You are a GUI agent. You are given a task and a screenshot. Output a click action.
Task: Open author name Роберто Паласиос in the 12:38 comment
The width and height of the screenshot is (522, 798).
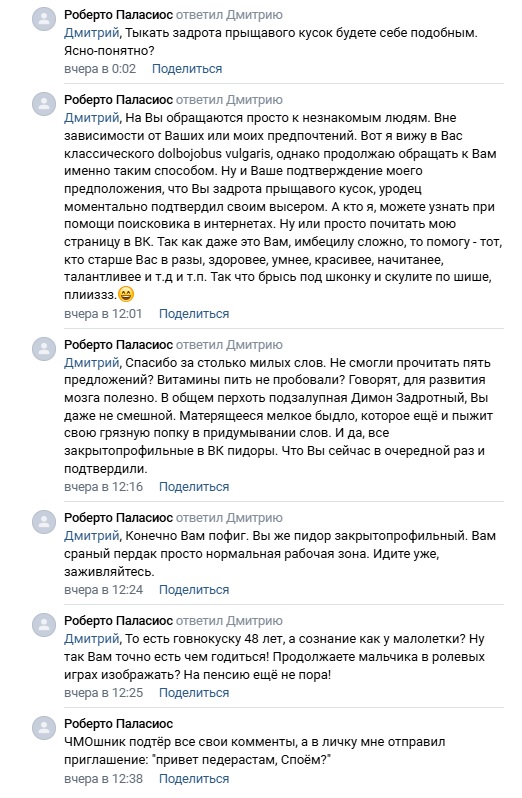pos(119,724)
